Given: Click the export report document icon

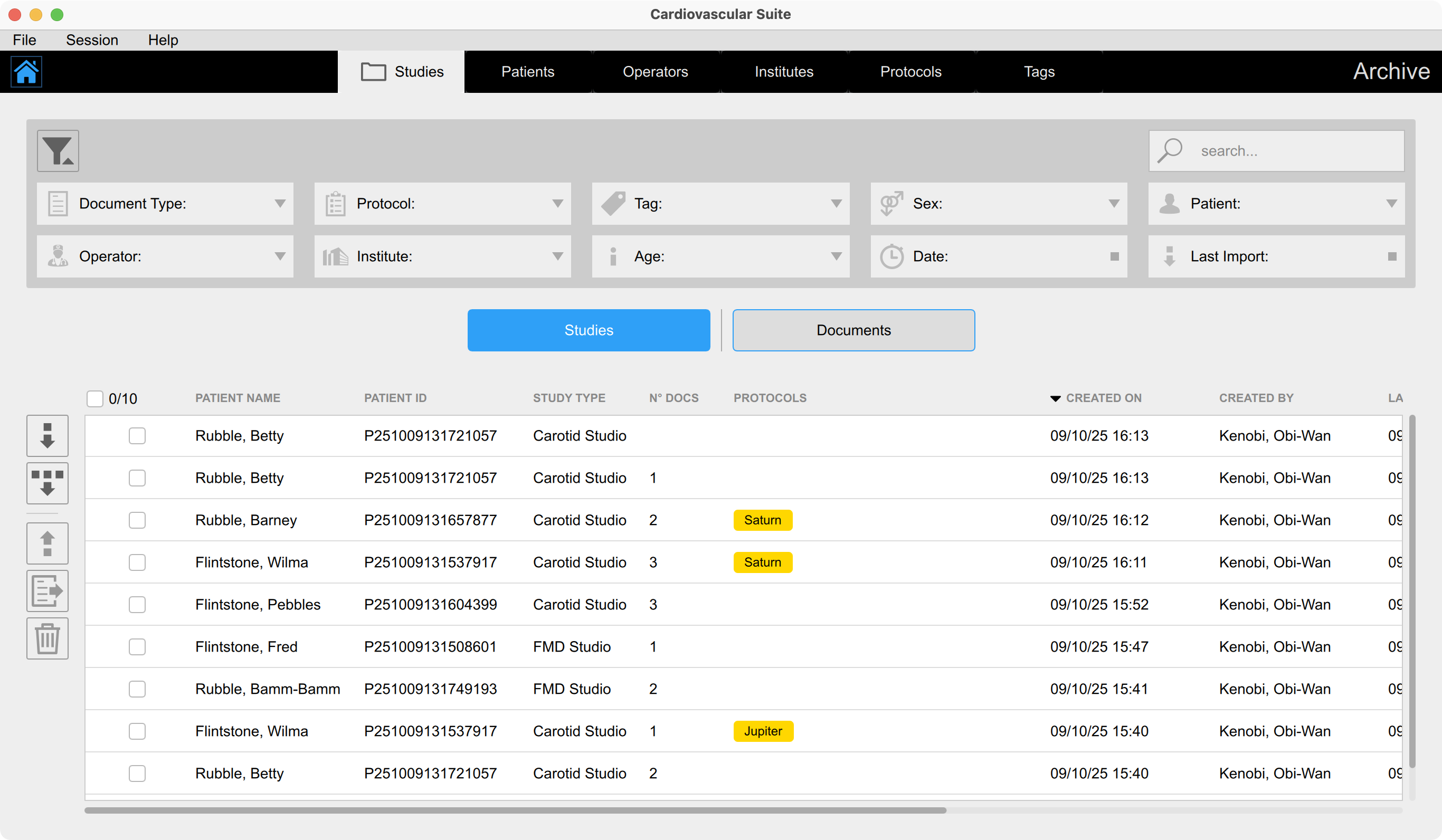Looking at the screenshot, I should coord(48,591).
